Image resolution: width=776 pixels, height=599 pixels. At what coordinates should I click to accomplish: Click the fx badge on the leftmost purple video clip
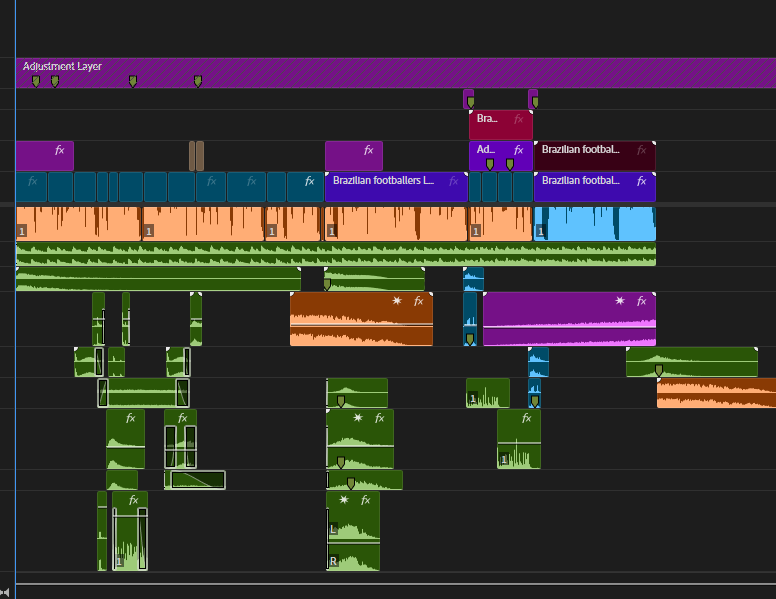[x=59, y=150]
